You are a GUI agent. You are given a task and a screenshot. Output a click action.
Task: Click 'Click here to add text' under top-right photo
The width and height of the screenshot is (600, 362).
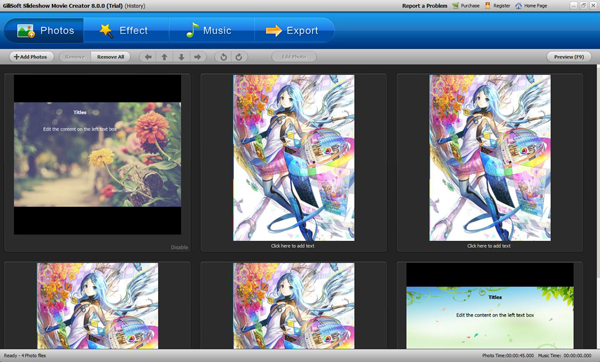tap(489, 246)
